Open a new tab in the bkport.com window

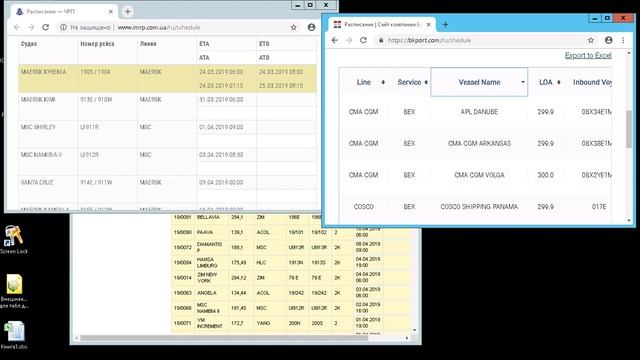pyautogui.click(x=445, y=25)
